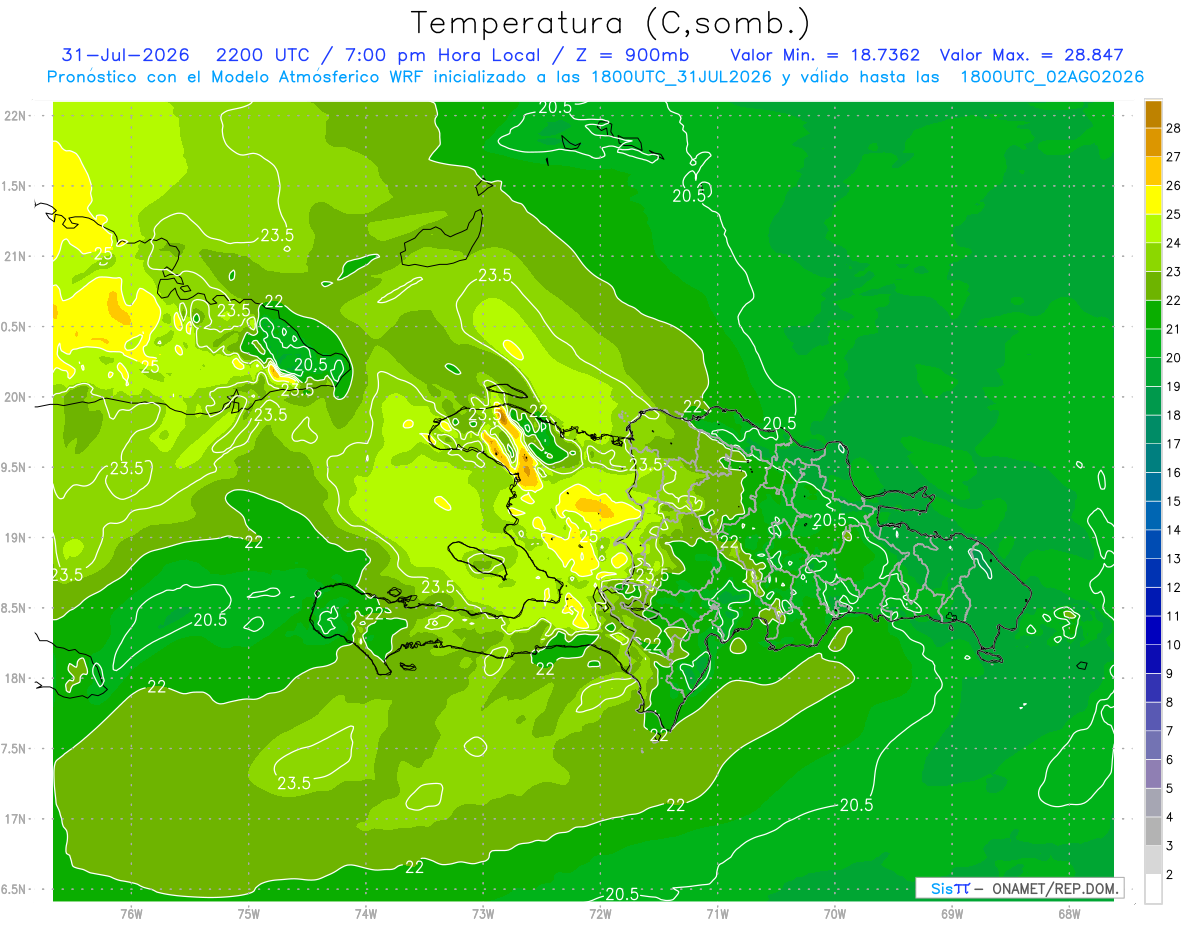
Task: Click the "20N" latitude axis label
Action: pyautogui.click(x=14, y=397)
